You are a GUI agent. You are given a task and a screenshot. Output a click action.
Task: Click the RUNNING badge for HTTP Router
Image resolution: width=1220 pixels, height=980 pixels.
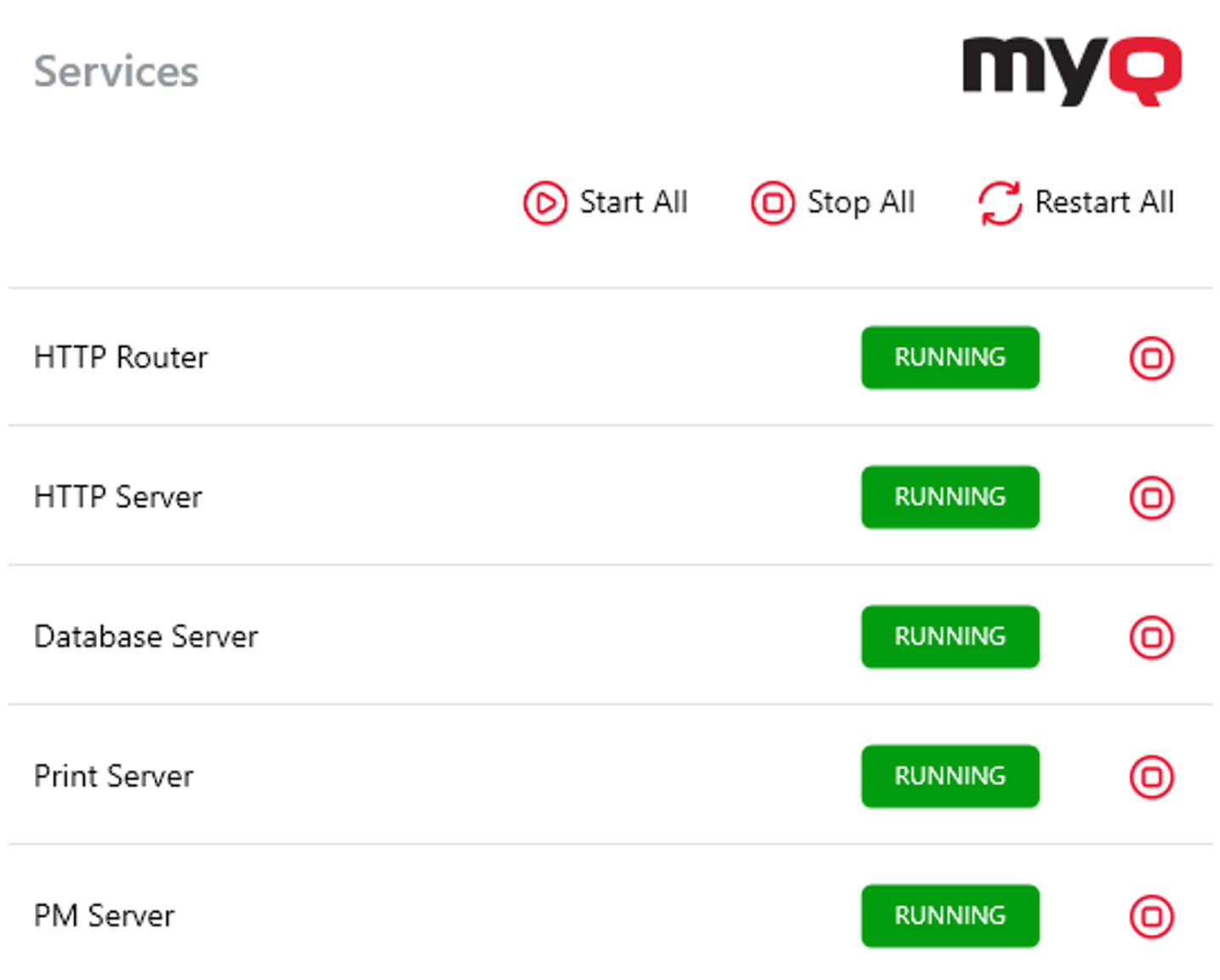click(949, 357)
